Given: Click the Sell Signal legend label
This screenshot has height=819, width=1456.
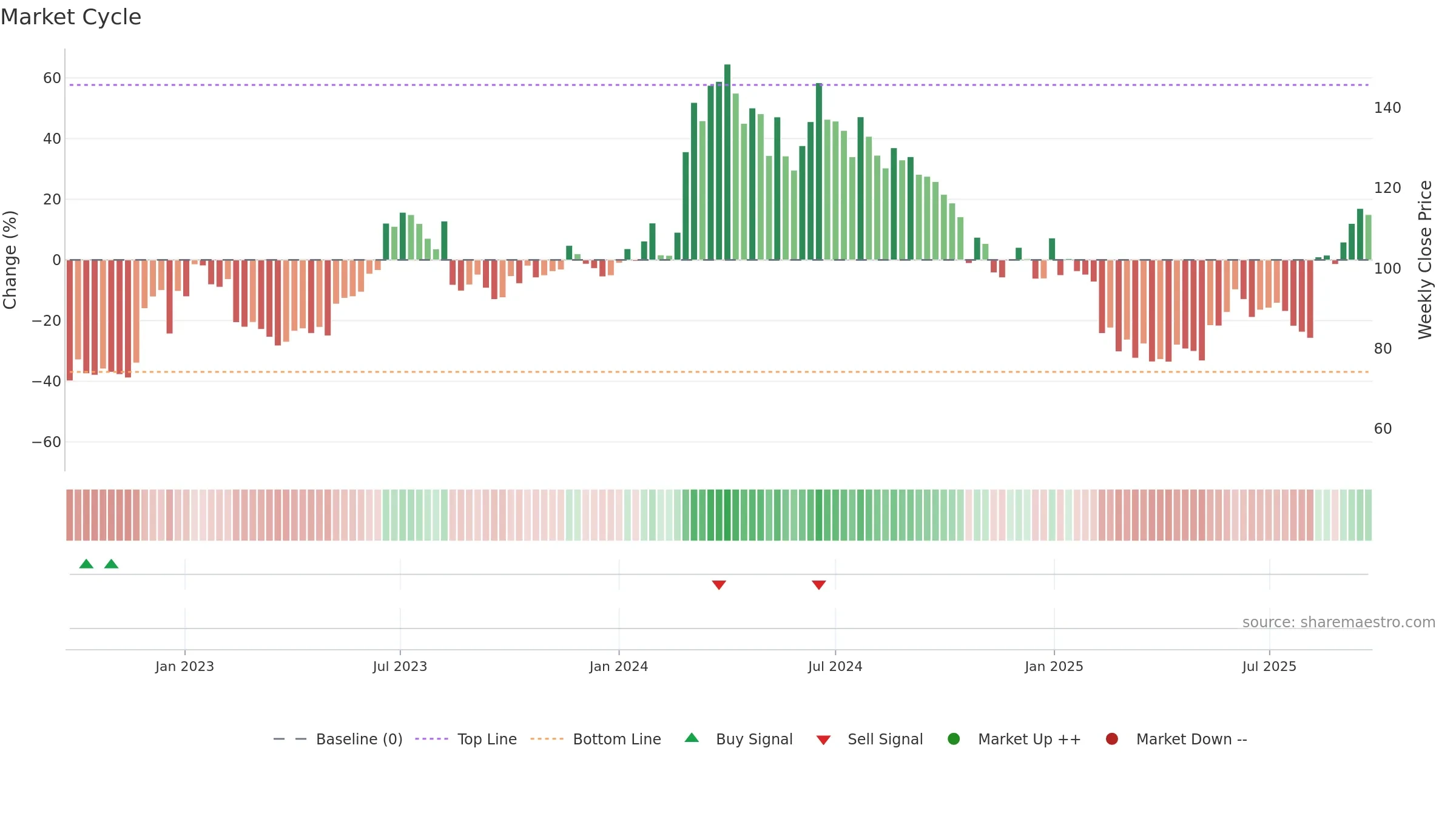Looking at the screenshot, I should tap(885, 739).
